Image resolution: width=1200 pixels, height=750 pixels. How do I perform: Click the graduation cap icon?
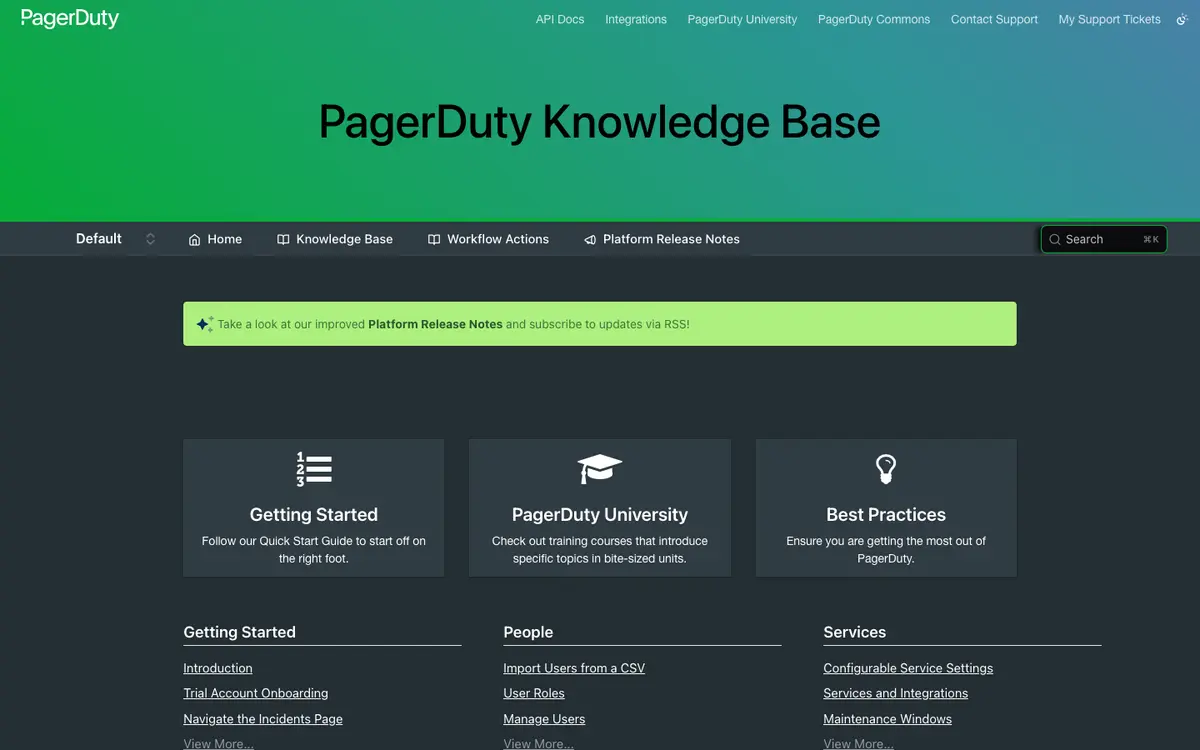click(600, 468)
